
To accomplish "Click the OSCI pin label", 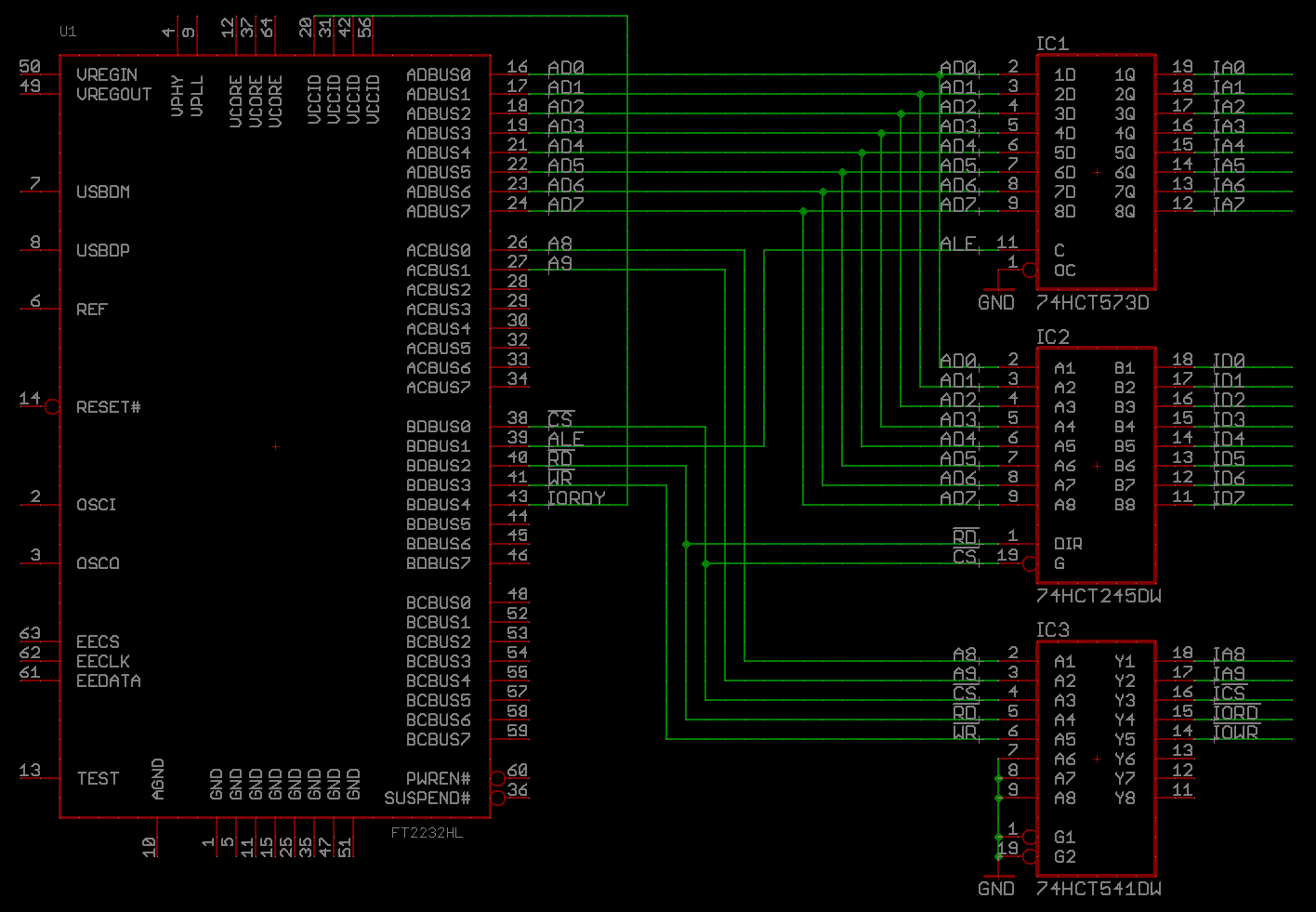I will 97,505.
